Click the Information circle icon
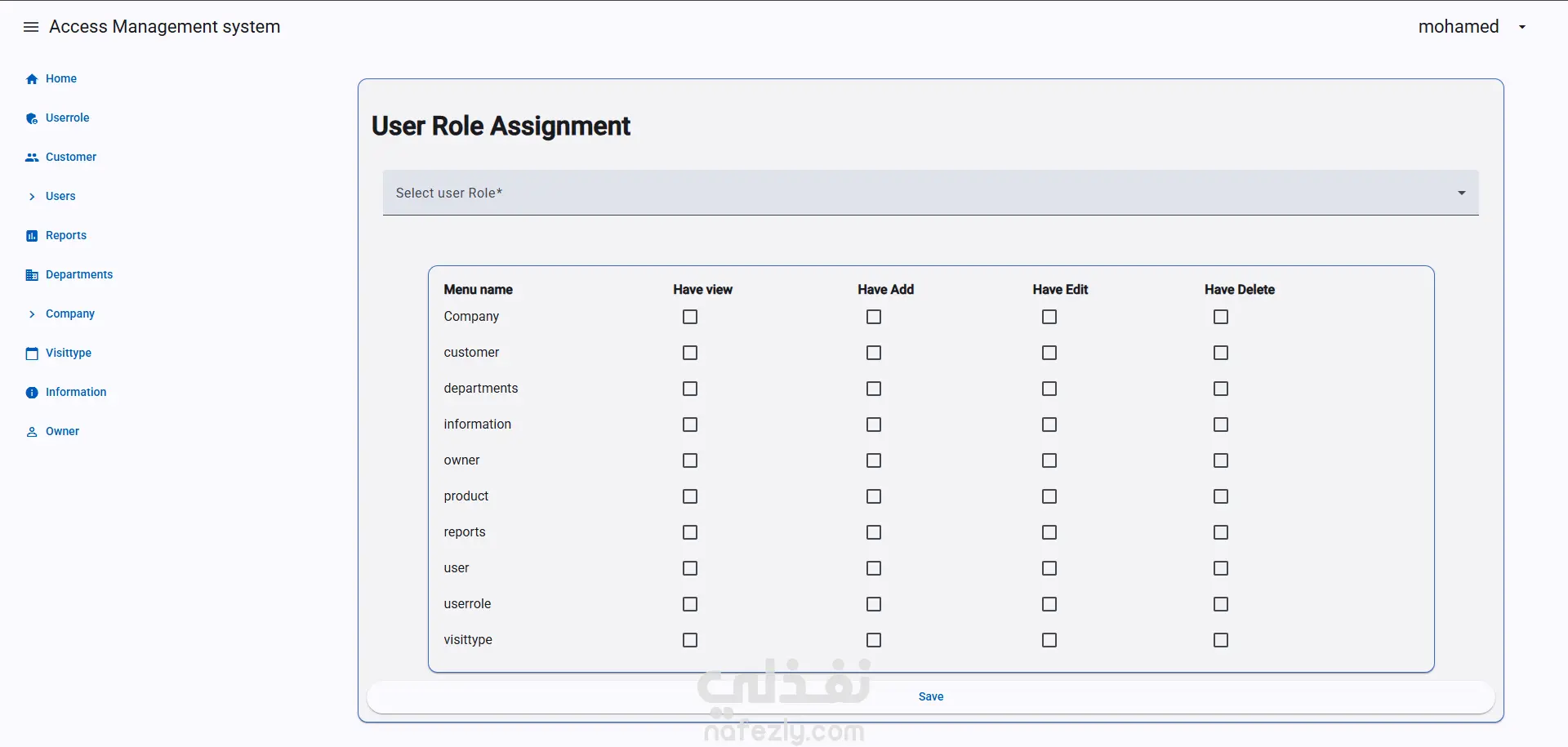This screenshot has height=747, width=1568. point(32,393)
